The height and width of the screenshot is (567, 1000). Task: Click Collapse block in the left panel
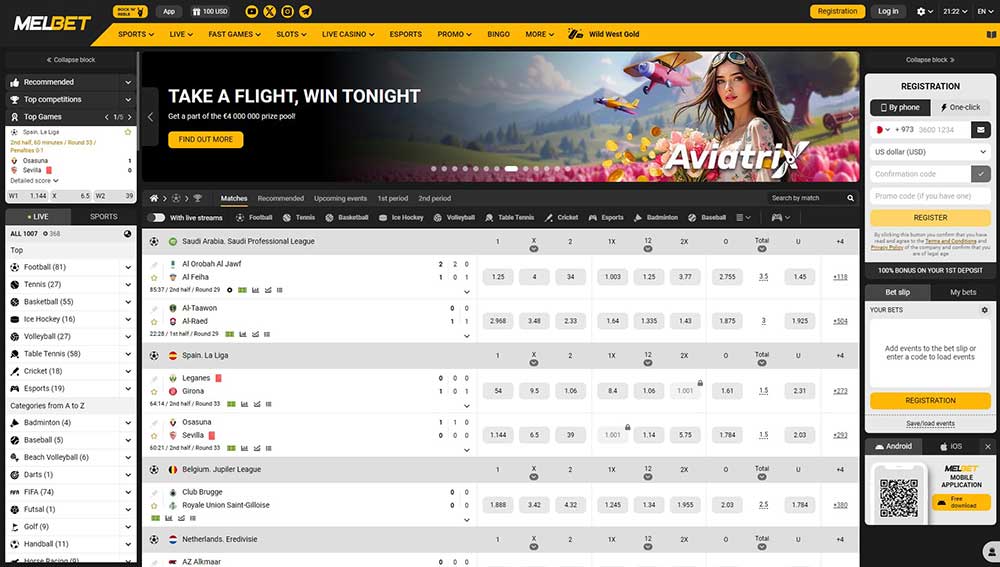coord(71,60)
